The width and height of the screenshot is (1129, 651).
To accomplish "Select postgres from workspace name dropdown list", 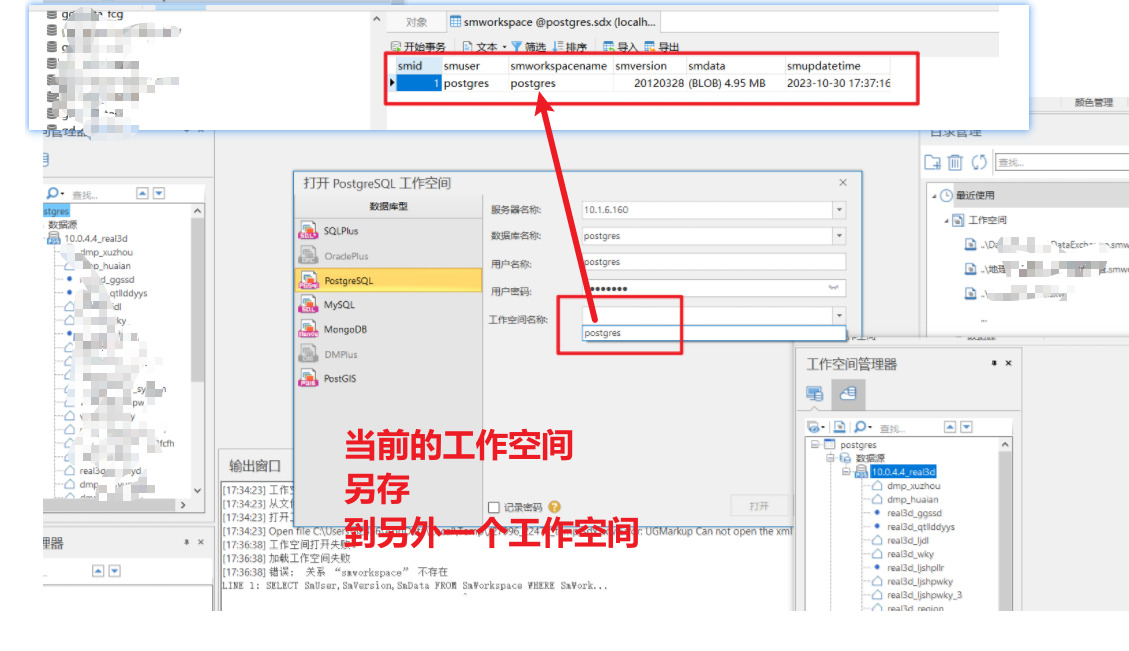I will coord(603,333).
